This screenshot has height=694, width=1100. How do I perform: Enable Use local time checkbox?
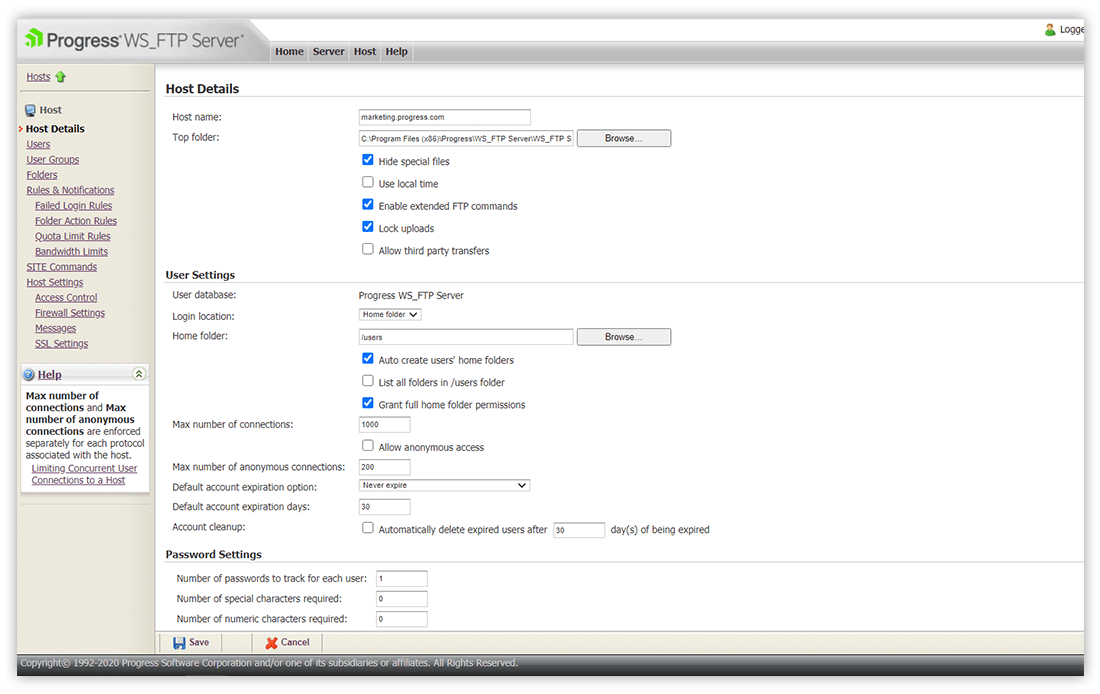pyautogui.click(x=368, y=182)
